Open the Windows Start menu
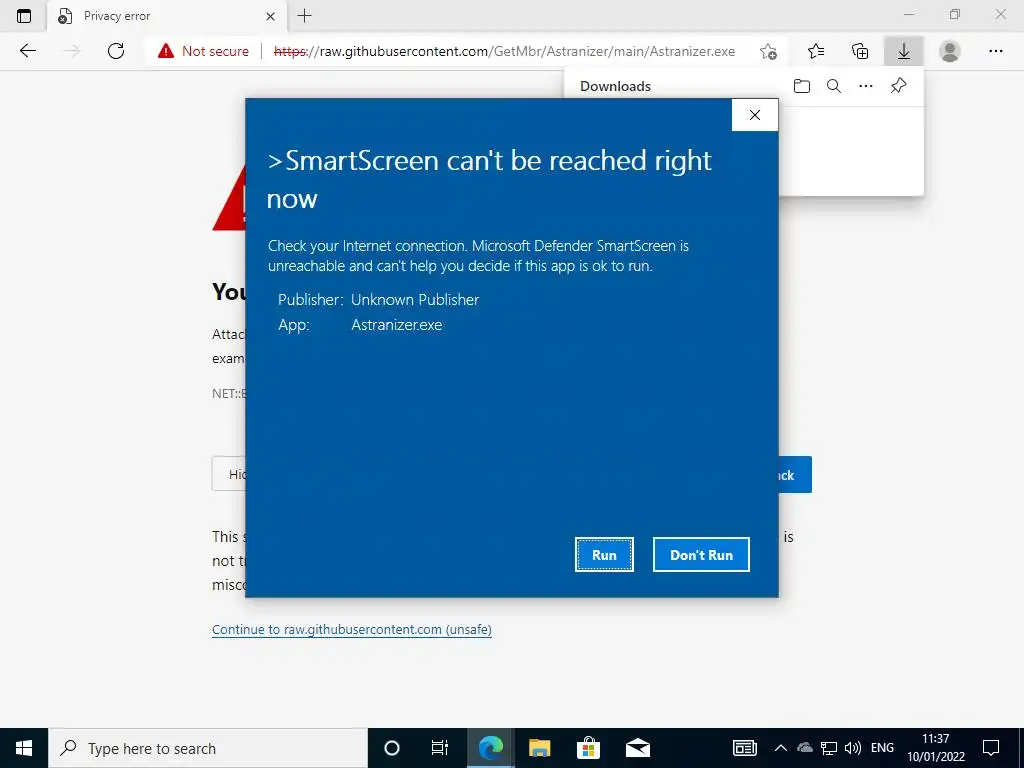1024x768 pixels. coord(24,748)
